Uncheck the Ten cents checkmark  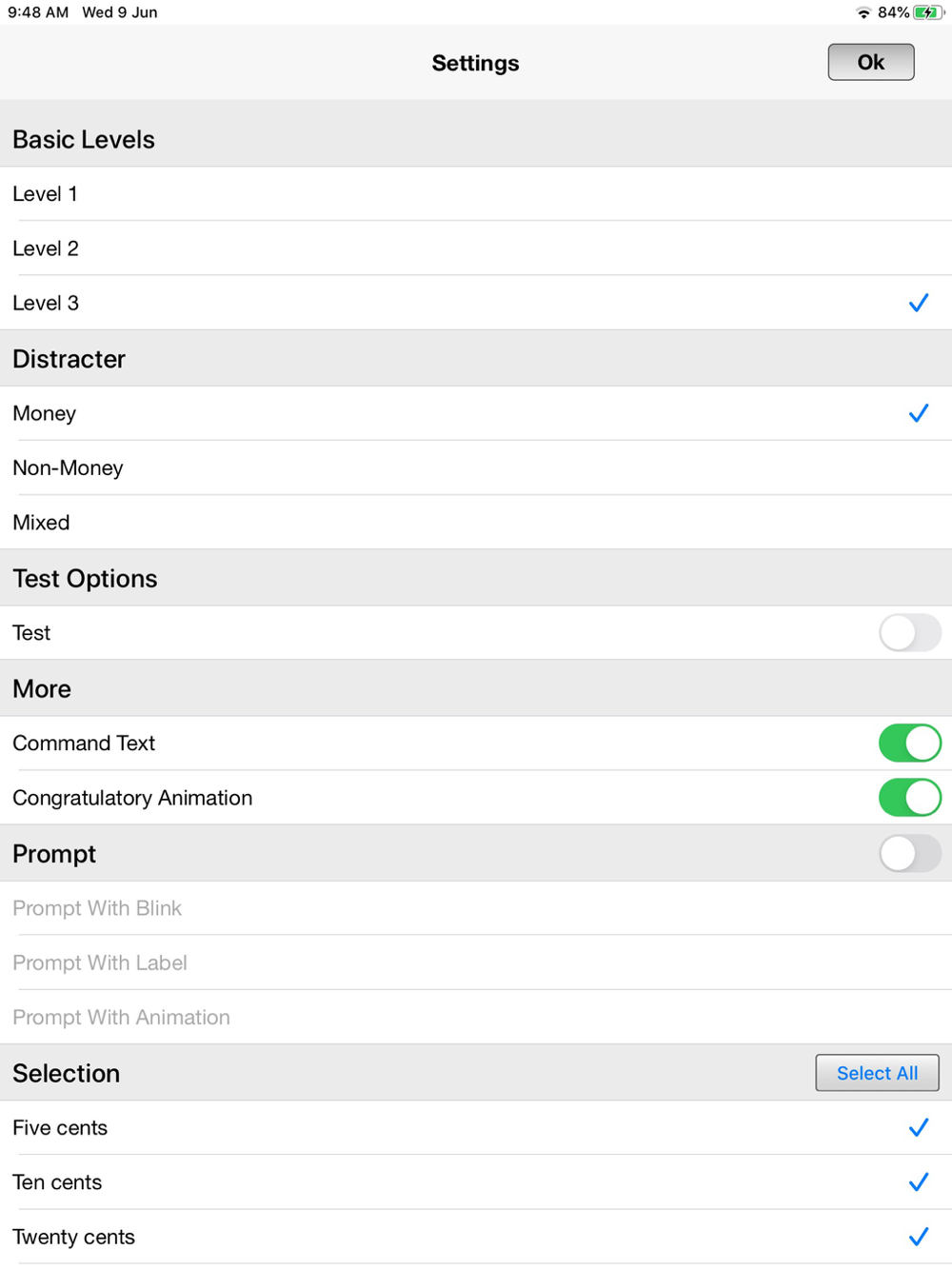(918, 1182)
